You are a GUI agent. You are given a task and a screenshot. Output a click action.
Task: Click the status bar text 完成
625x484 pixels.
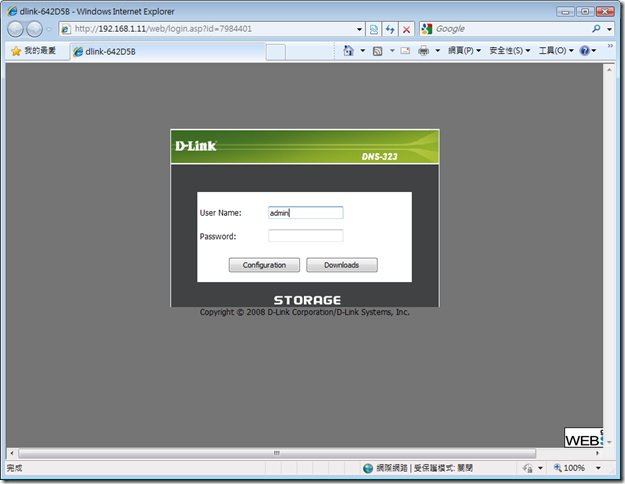pos(14,468)
